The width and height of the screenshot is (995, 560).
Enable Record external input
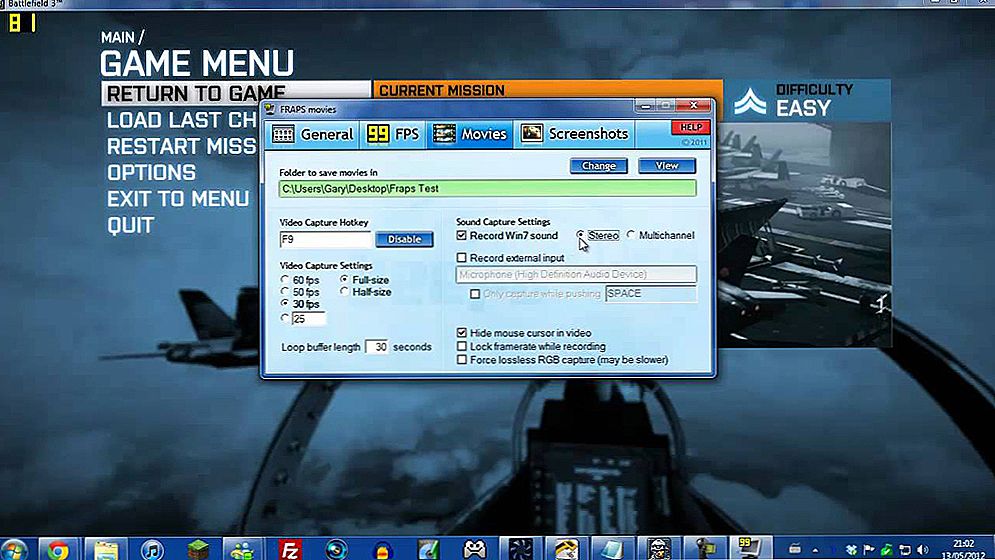pyautogui.click(x=462, y=258)
